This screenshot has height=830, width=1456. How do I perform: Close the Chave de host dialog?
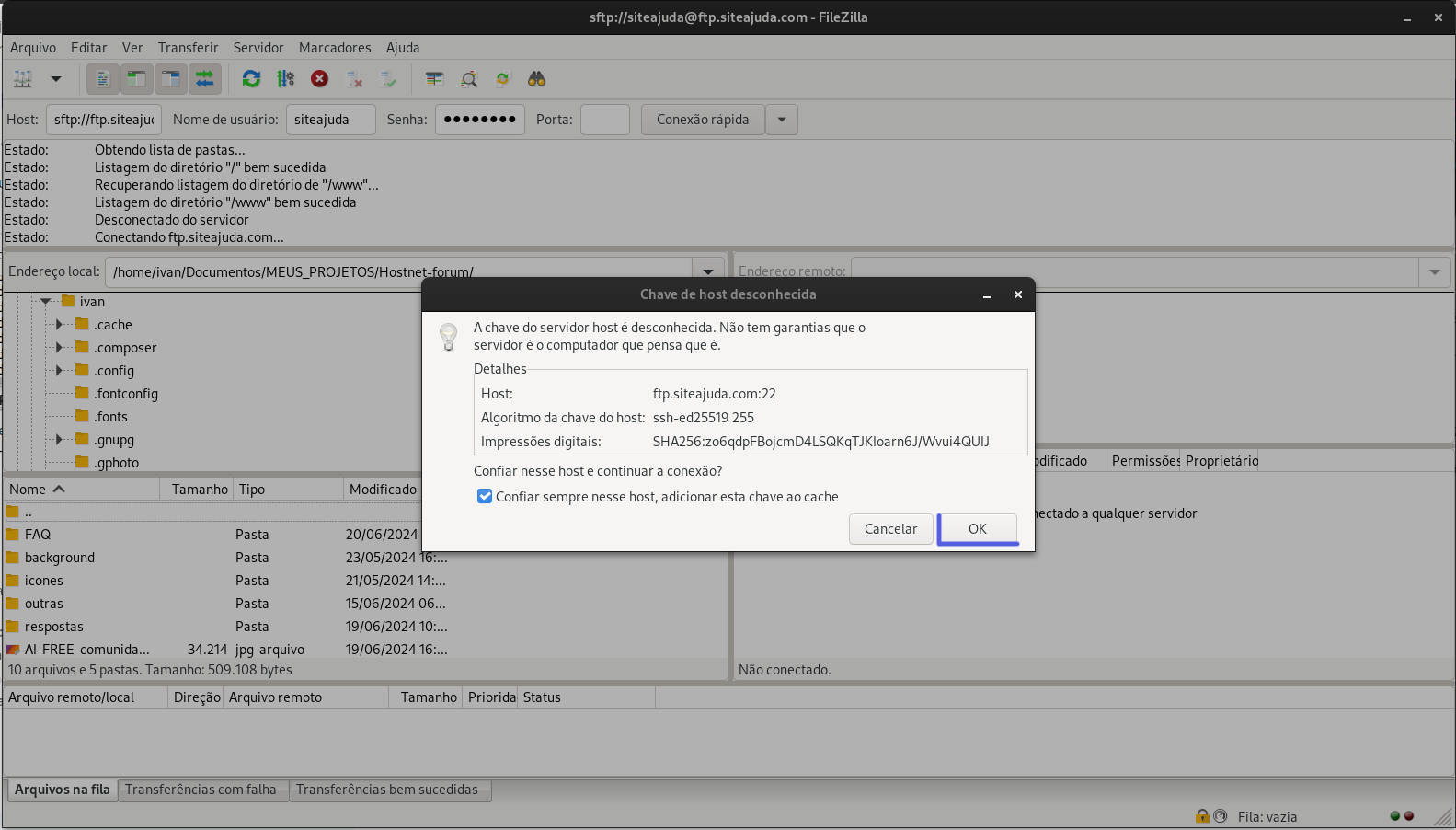(x=1017, y=294)
